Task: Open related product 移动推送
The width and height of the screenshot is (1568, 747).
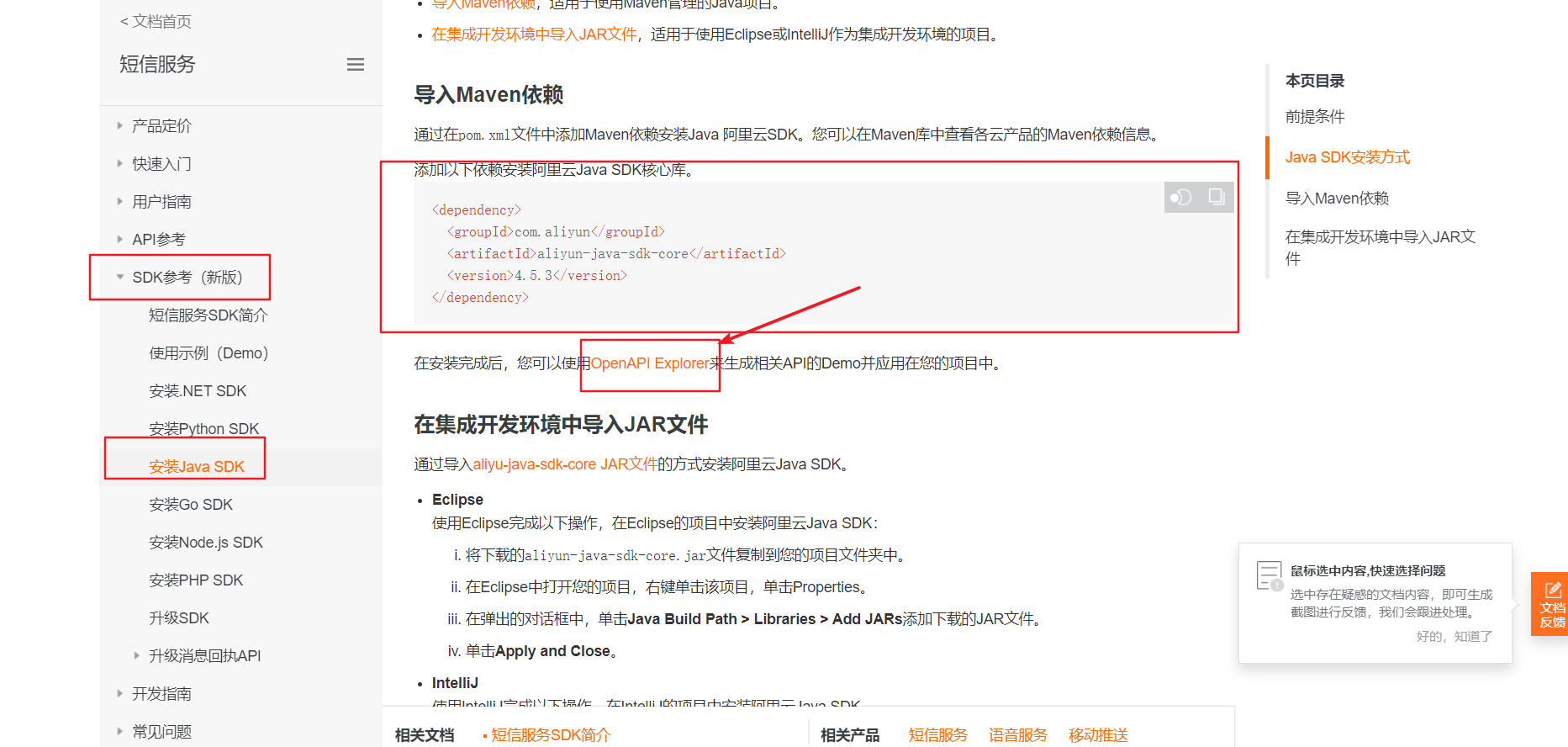Action: click(1098, 735)
